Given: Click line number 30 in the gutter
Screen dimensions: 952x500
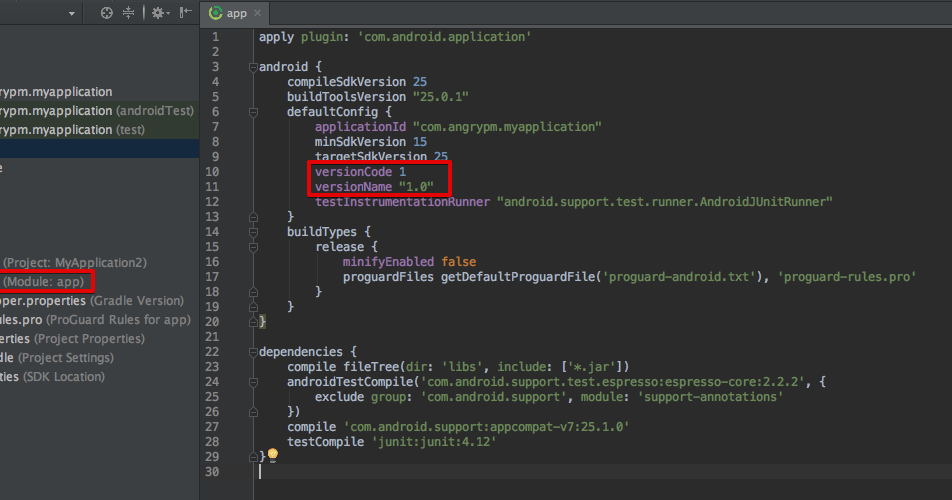Looking at the screenshot, I should 212,472.
